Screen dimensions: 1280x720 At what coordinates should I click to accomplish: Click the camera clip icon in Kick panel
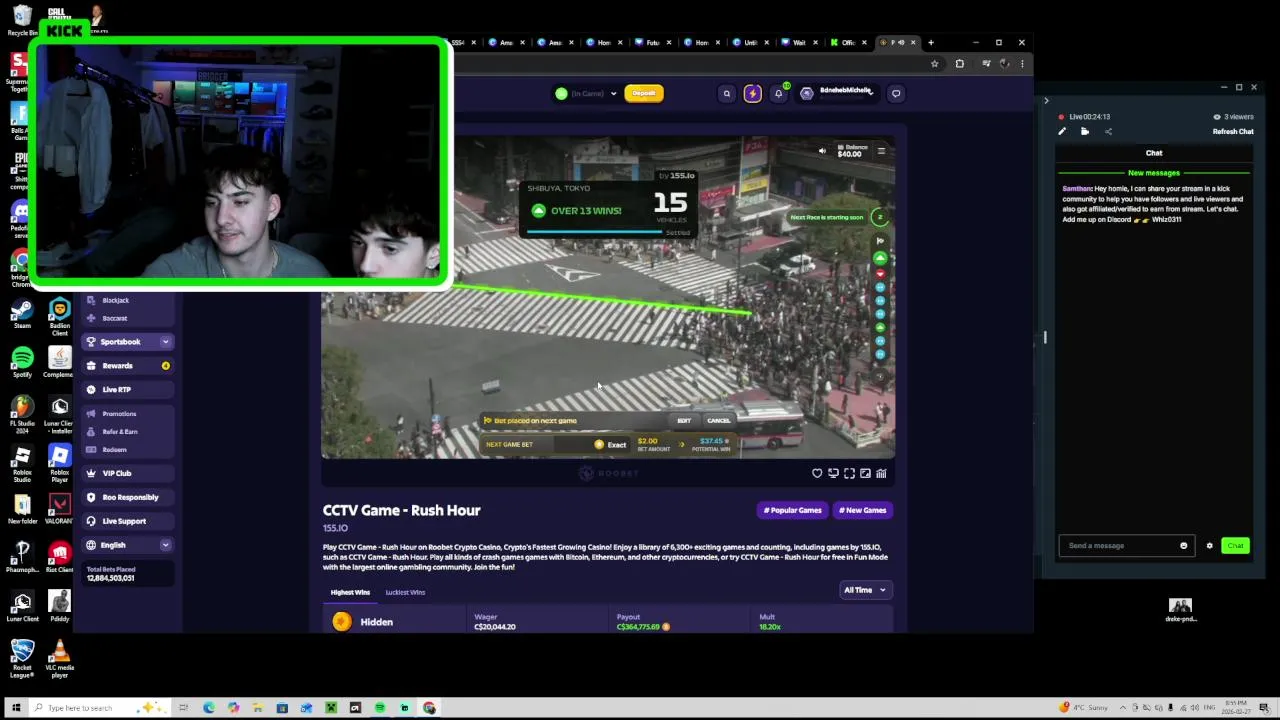coord(1085,132)
